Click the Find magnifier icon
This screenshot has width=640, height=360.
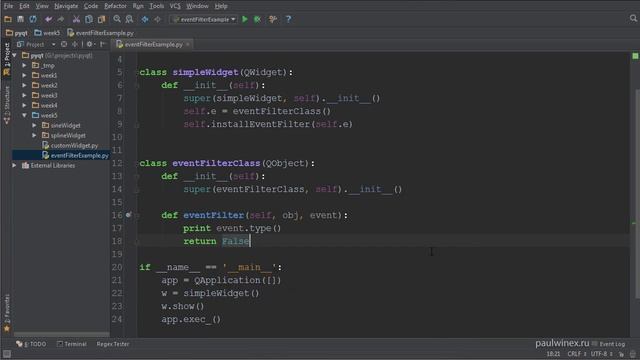click(117, 19)
